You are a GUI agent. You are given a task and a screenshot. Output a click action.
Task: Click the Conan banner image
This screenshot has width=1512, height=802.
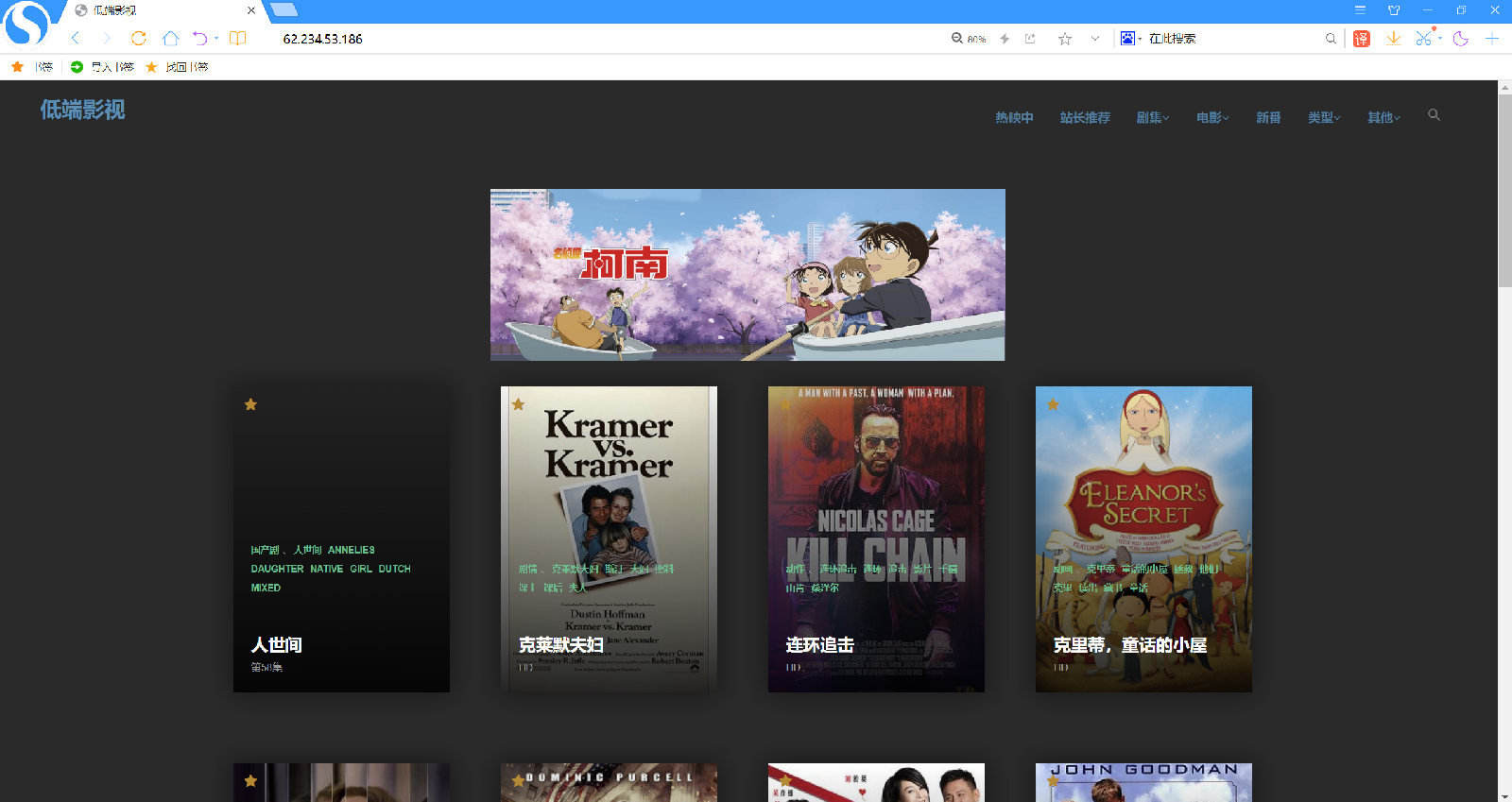point(747,274)
